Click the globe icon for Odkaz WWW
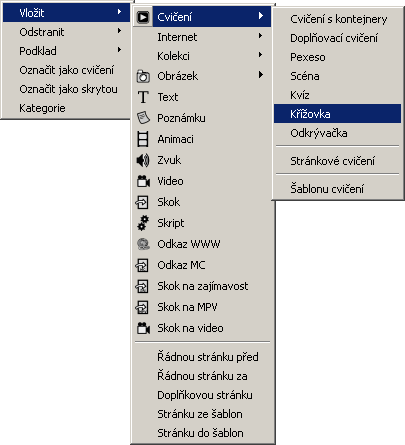Viewport: 405px width, 445px height. point(143,244)
